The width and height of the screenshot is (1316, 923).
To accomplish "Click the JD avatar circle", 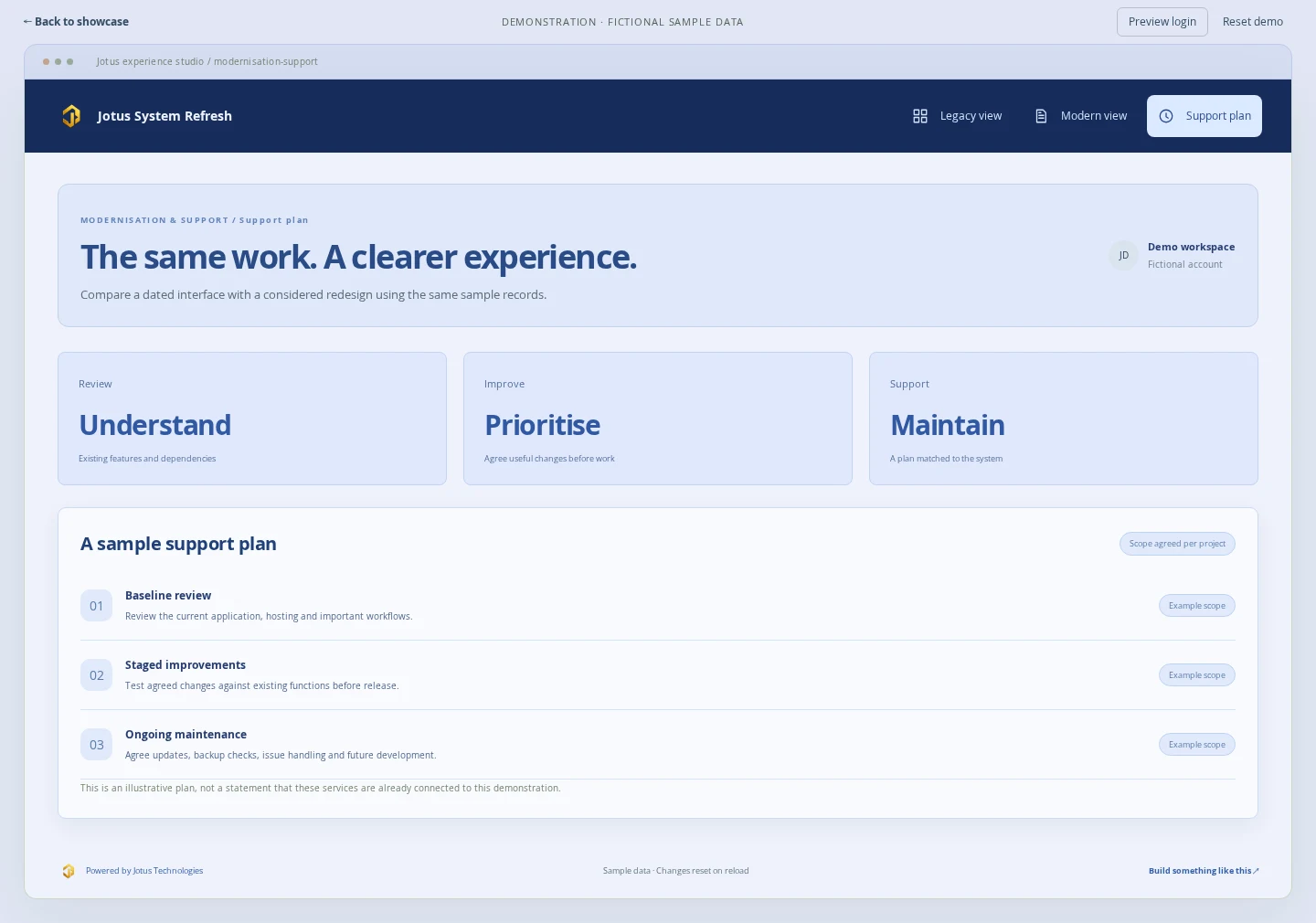I will point(1123,256).
